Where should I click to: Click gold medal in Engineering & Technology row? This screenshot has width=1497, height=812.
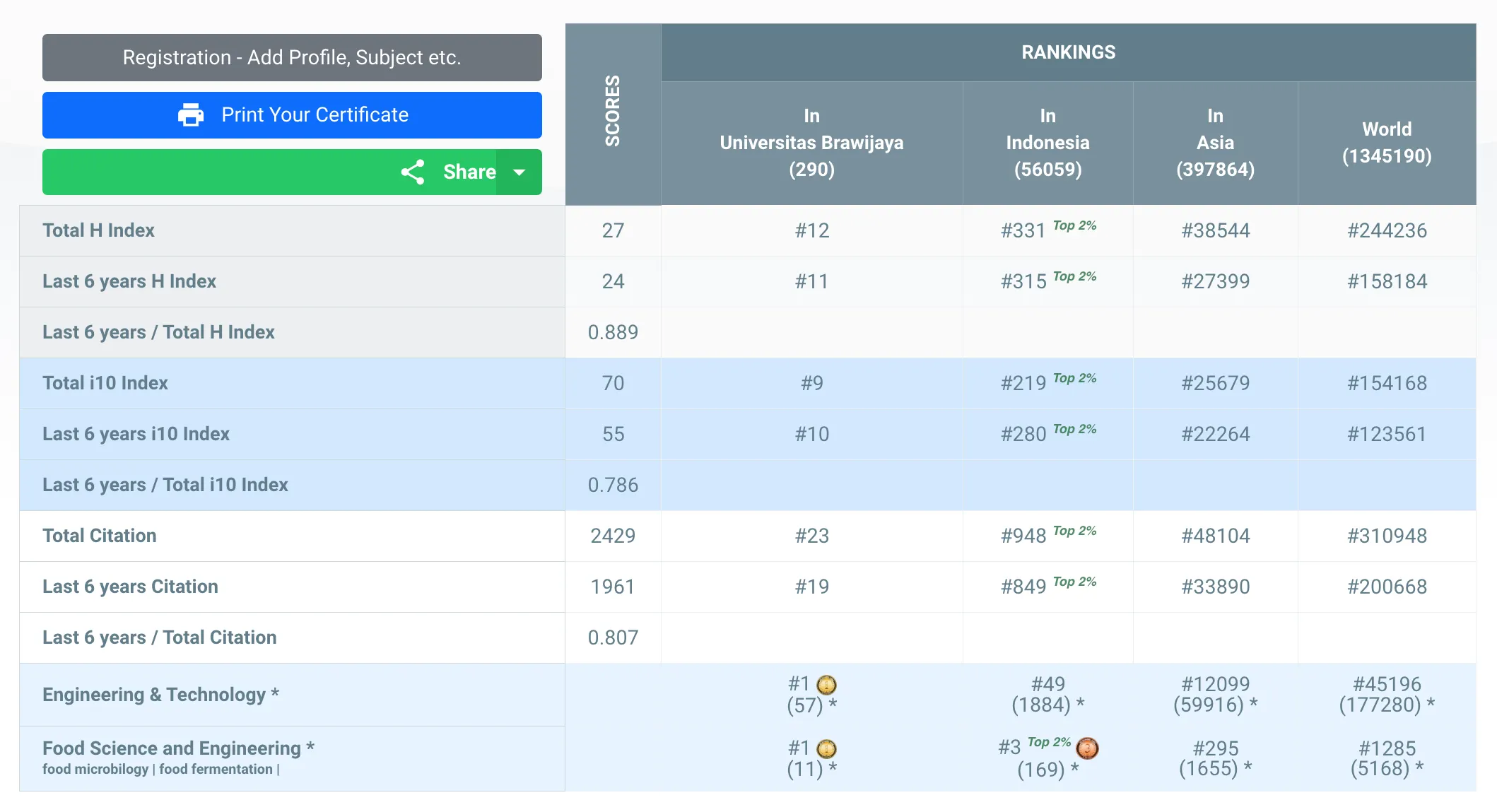(826, 685)
